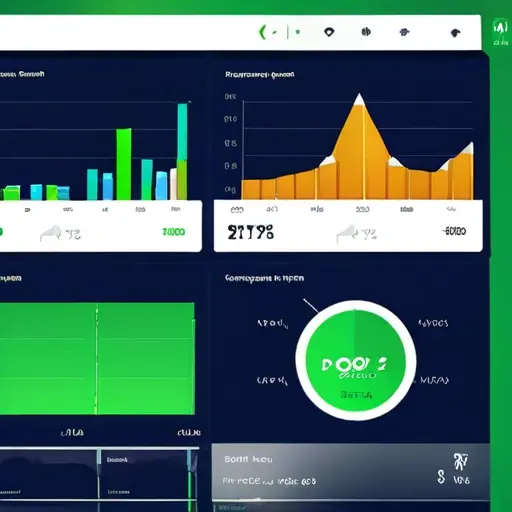The width and height of the screenshot is (512, 512).
Task: Click the green 2000 value in left card
Action: pos(173,232)
